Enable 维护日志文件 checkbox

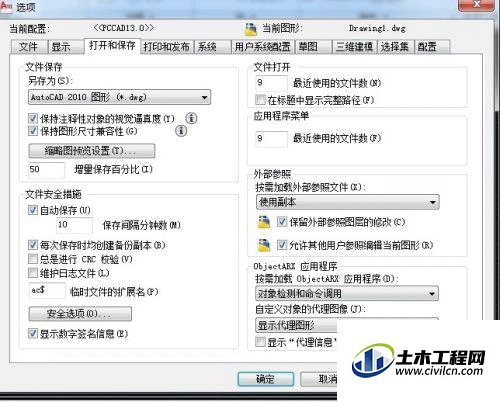[33, 273]
